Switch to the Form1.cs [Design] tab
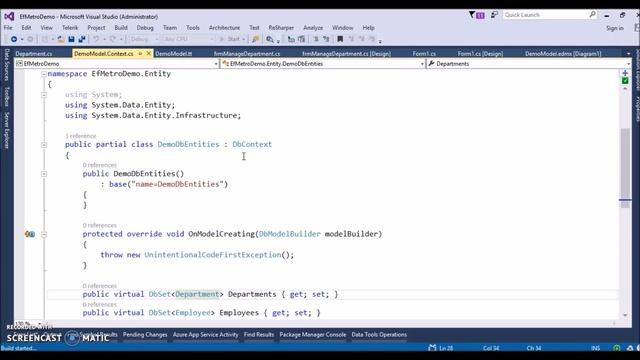The width and height of the screenshot is (640, 360). (480, 53)
